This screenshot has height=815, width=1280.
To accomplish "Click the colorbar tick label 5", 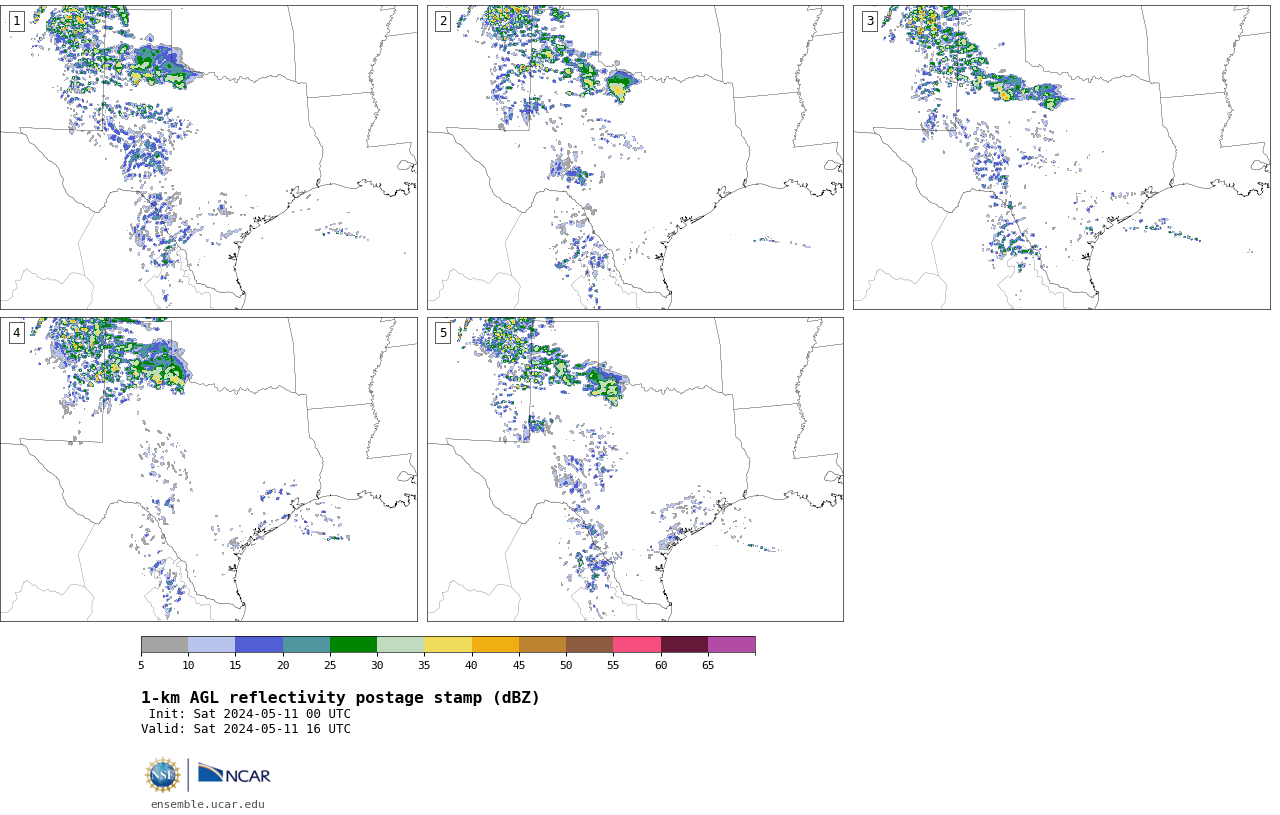I will (x=141, y=665).
